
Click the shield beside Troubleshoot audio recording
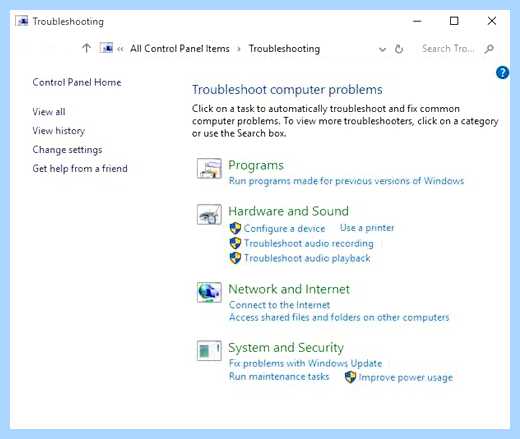235,243
